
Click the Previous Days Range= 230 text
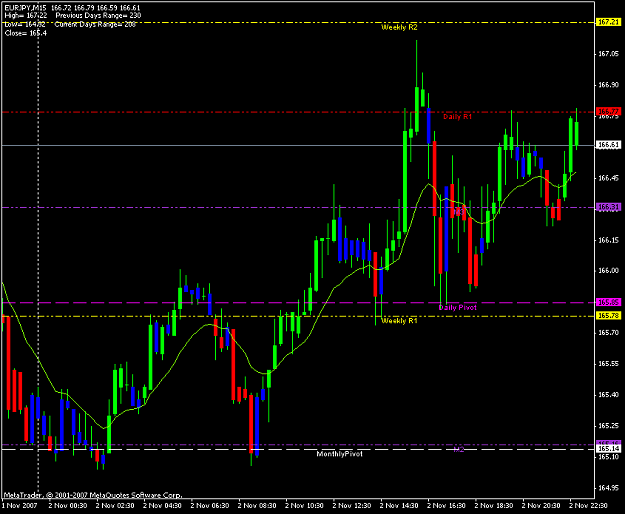point(98,16)
